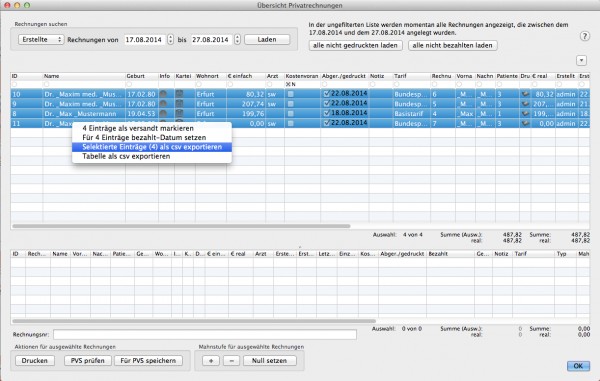Choose '4 Einträge als versandt markieren'

[152, 128]
